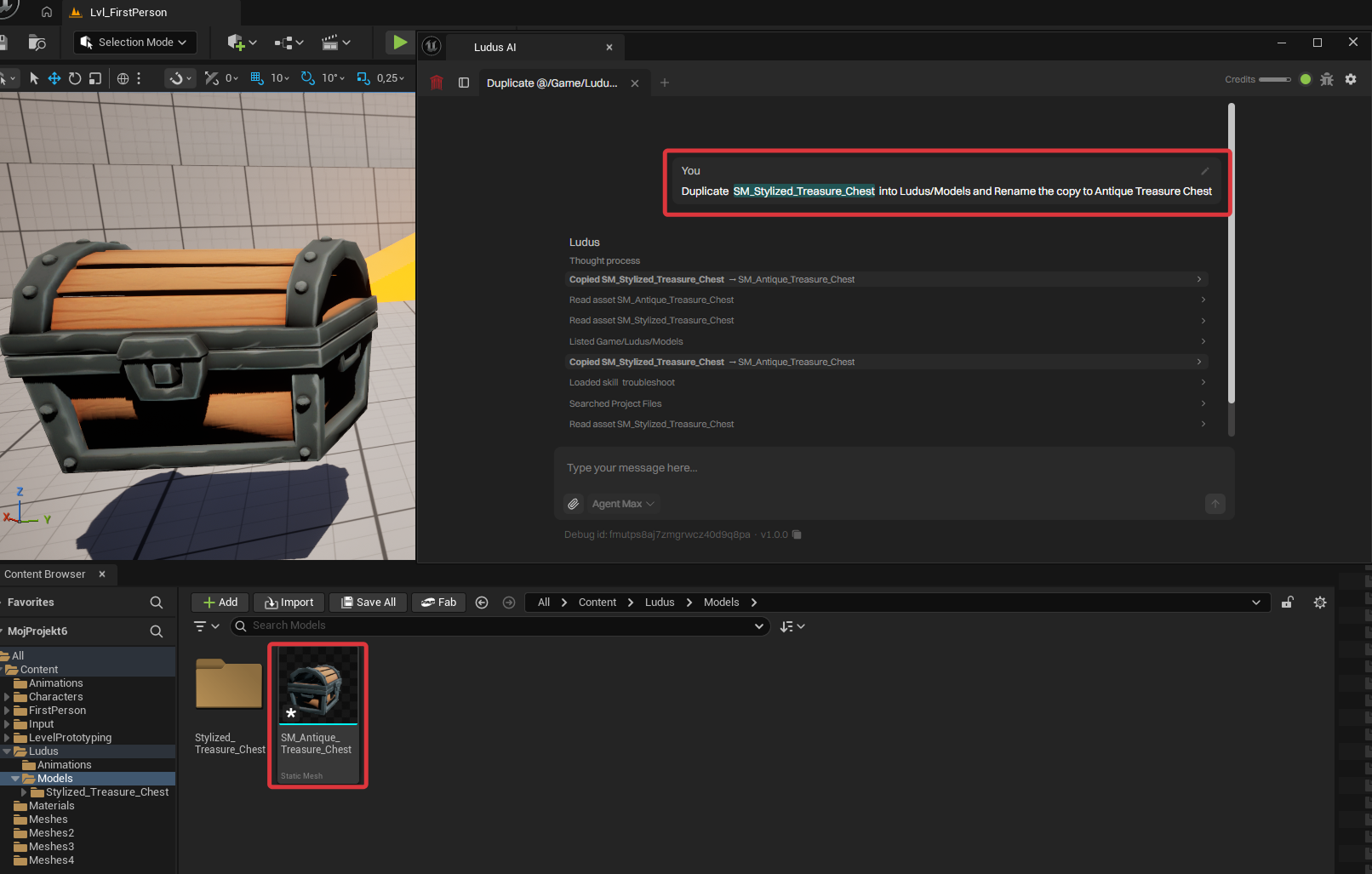
Task: Click the home icon in title bar
Action: click(x=47, y=12)
